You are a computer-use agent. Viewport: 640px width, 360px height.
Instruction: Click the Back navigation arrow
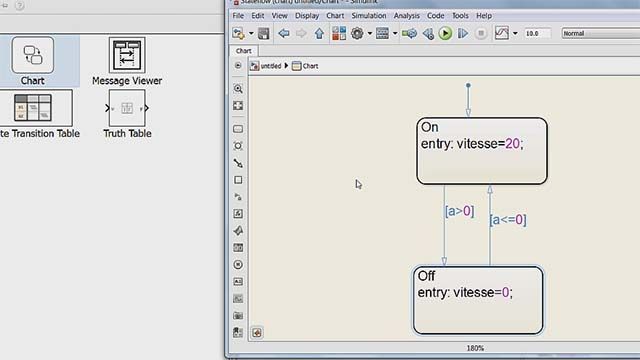284,33
